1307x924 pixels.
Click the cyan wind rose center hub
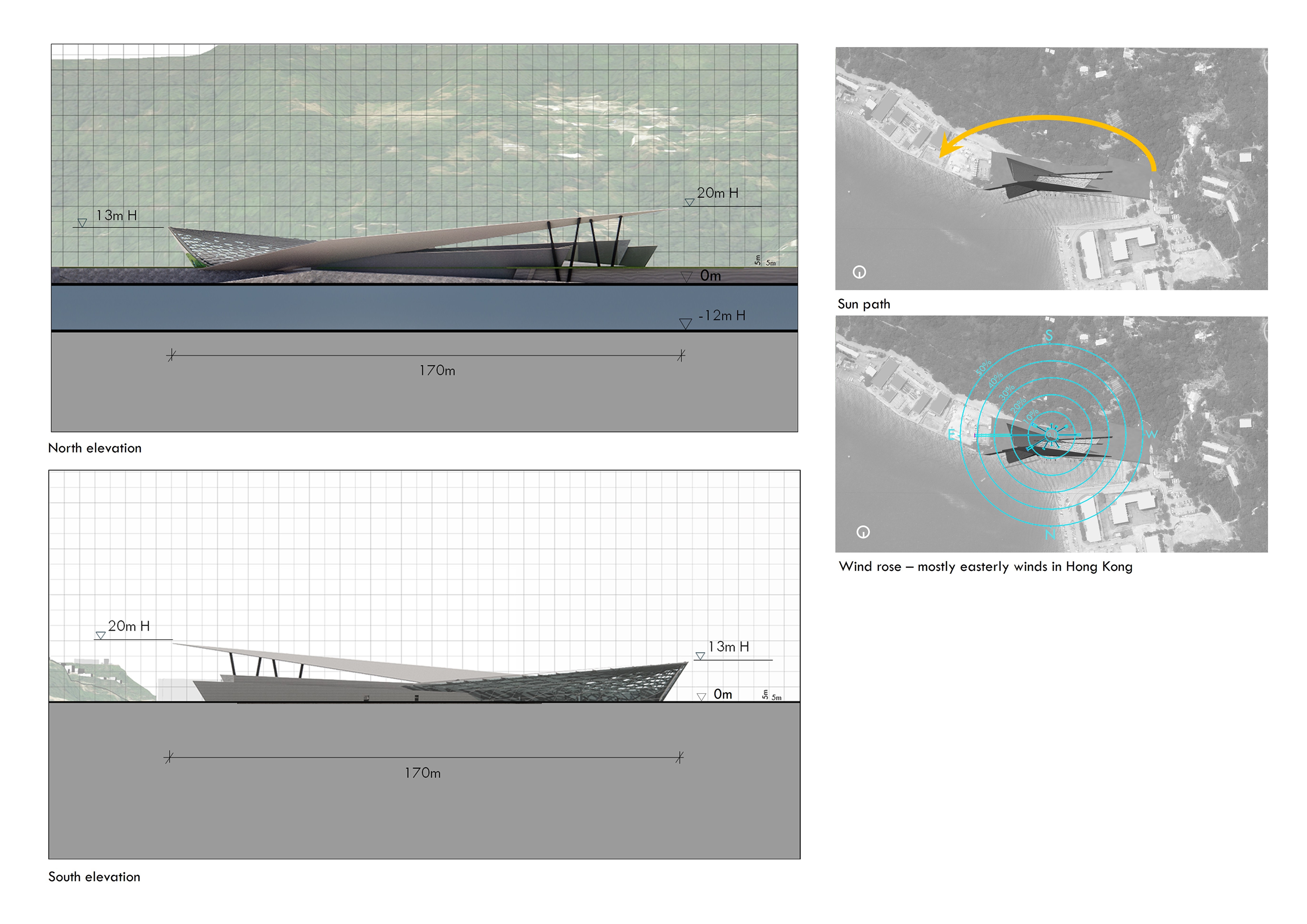[1051, 435]
